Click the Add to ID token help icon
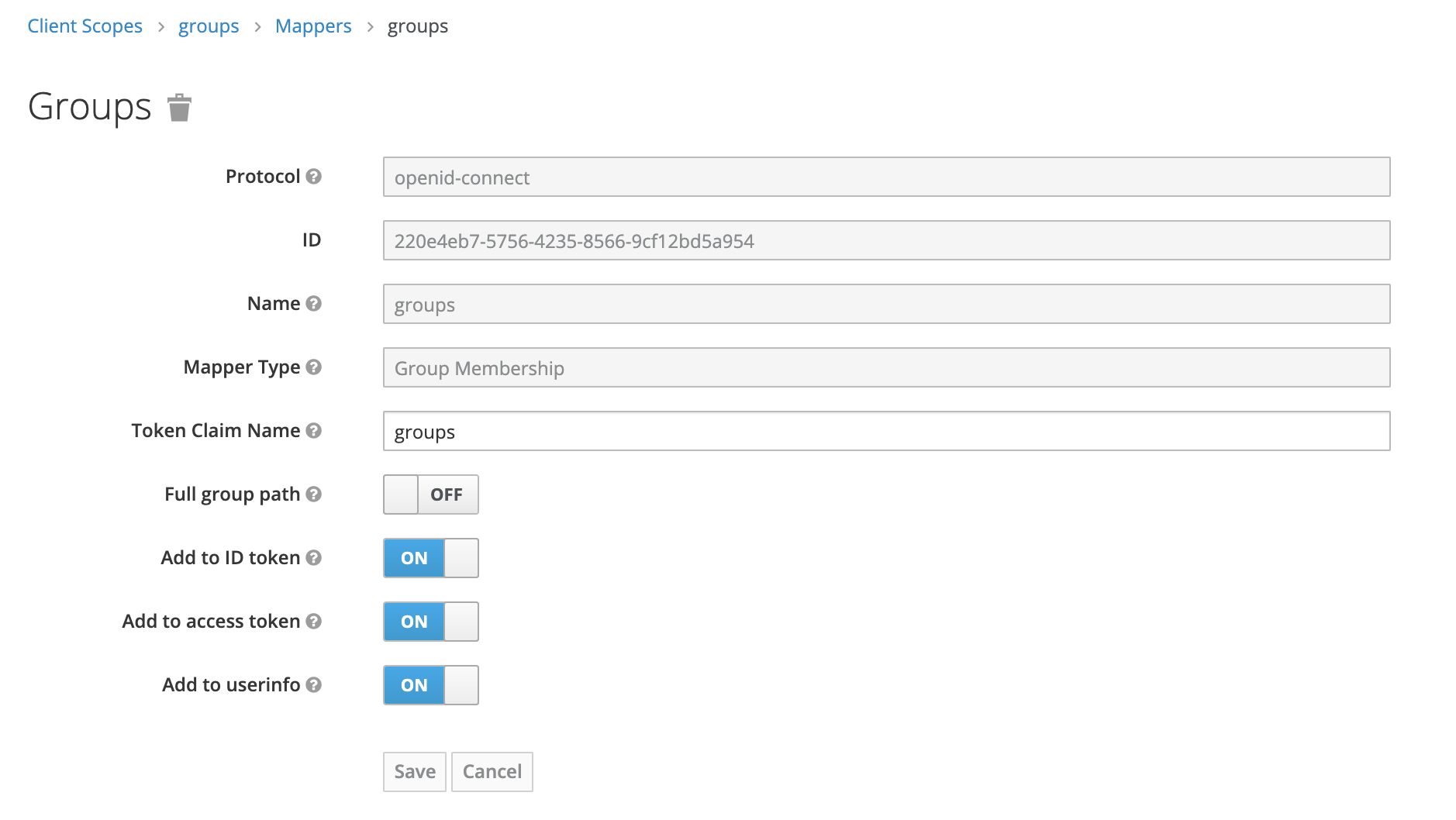 313,558
